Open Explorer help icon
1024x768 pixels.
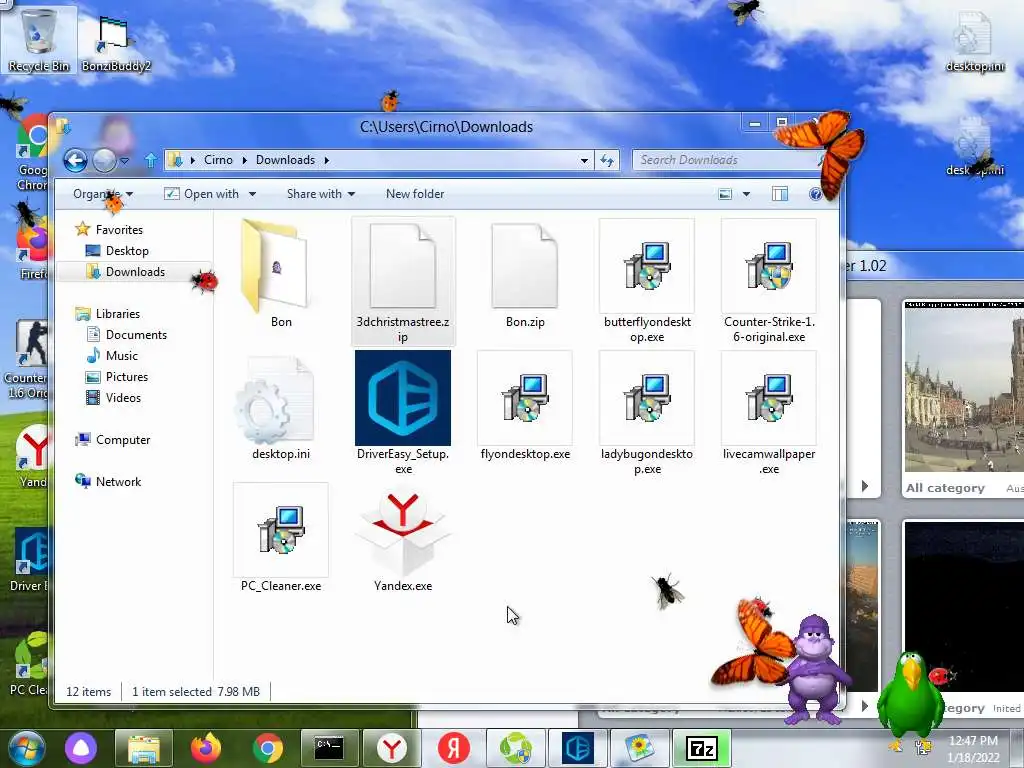coord(814,194)
